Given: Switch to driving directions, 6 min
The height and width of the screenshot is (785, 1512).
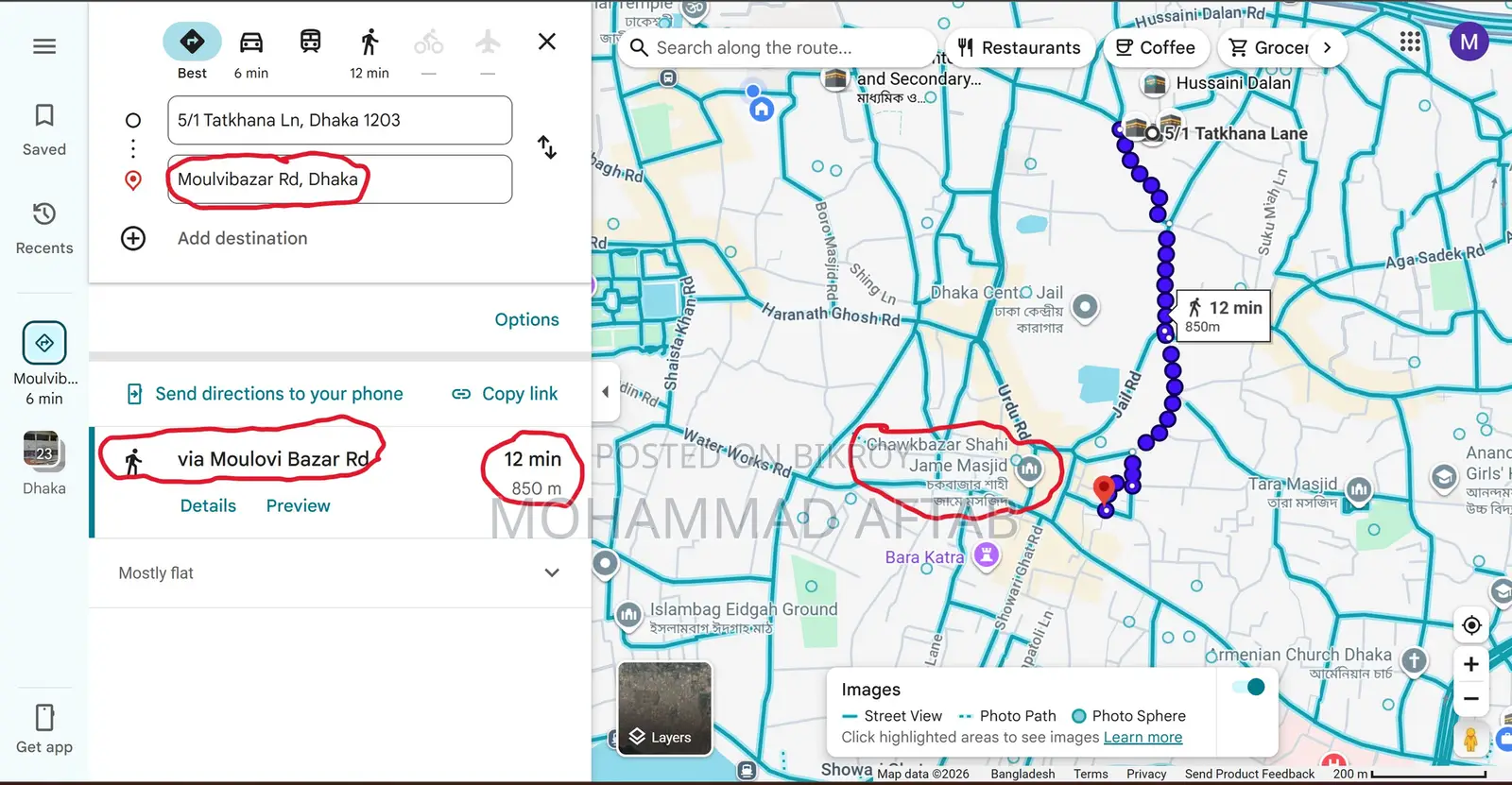Looking at the screenshot, I should click(251, 52).
